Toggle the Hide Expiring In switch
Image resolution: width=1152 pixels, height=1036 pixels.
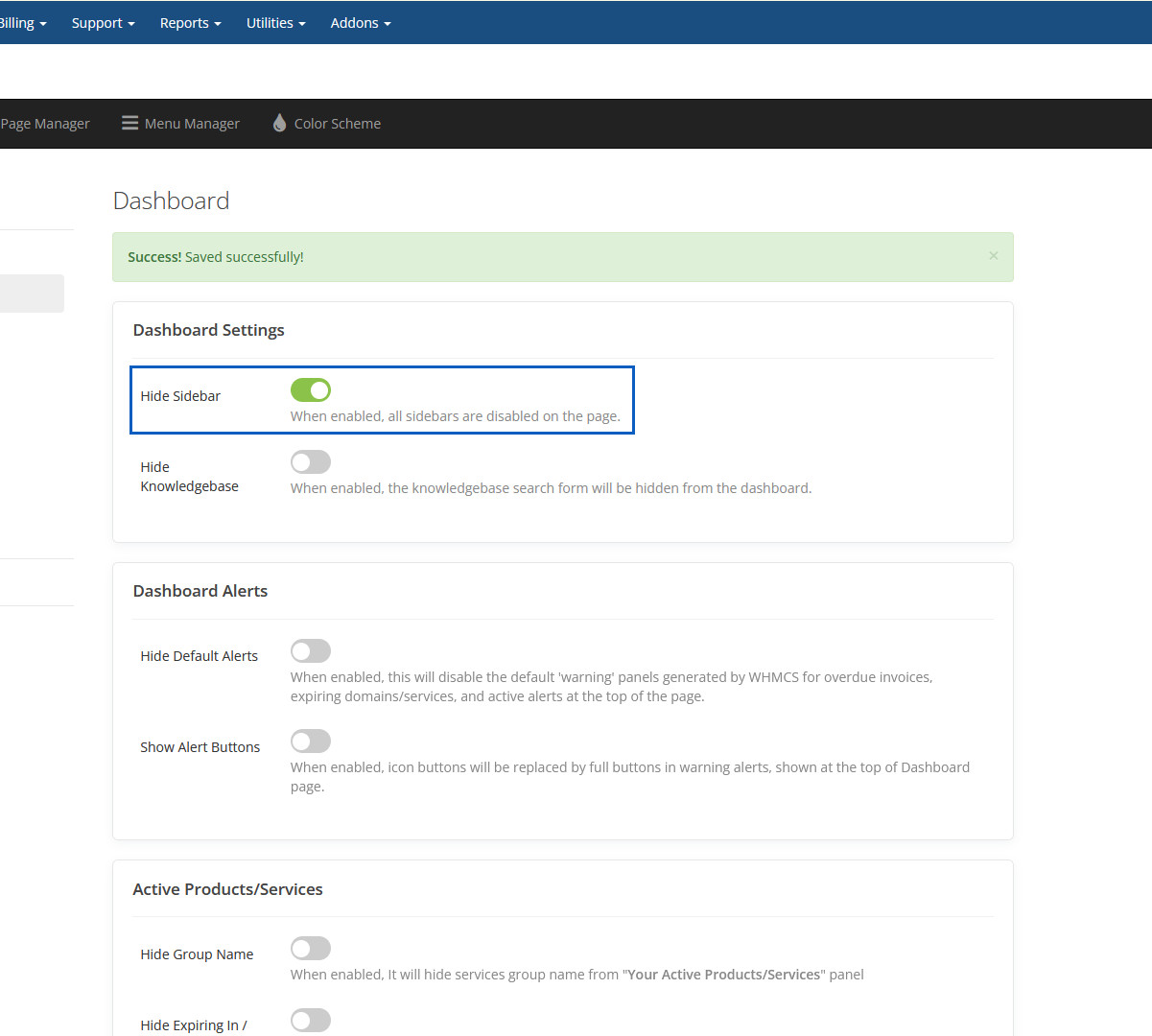[x=311, y=1020]
